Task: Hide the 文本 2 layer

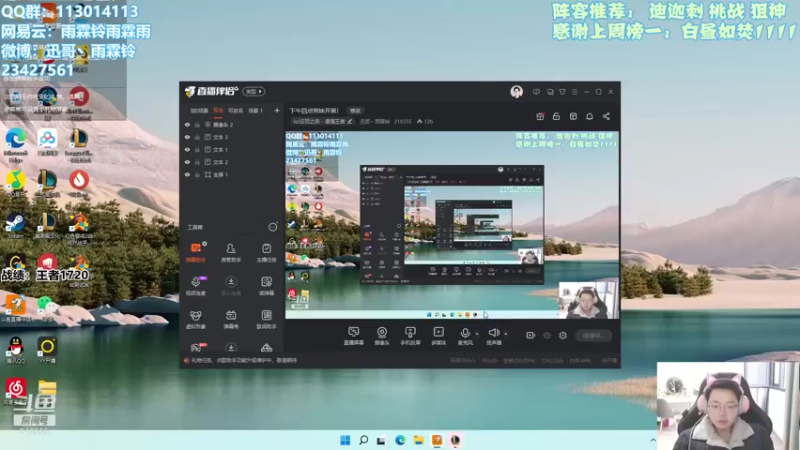Action: [187, 162]
